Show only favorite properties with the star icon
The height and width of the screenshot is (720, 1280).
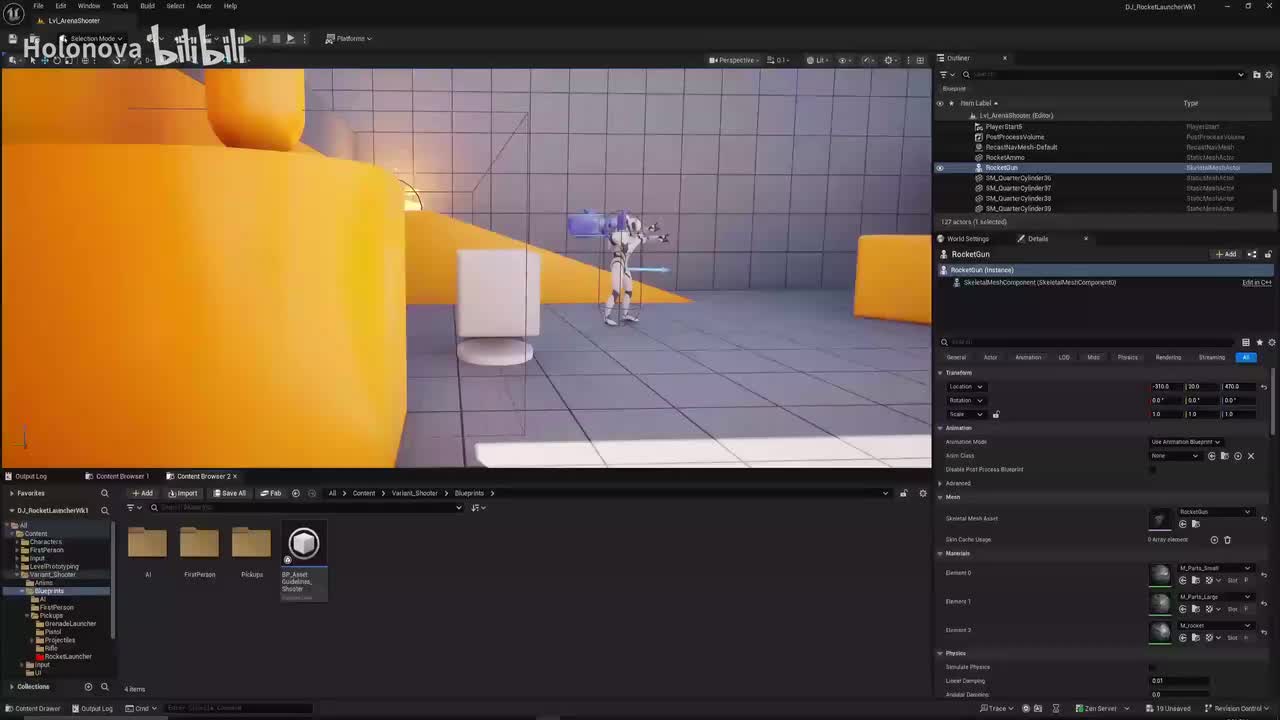point(1259,342)
